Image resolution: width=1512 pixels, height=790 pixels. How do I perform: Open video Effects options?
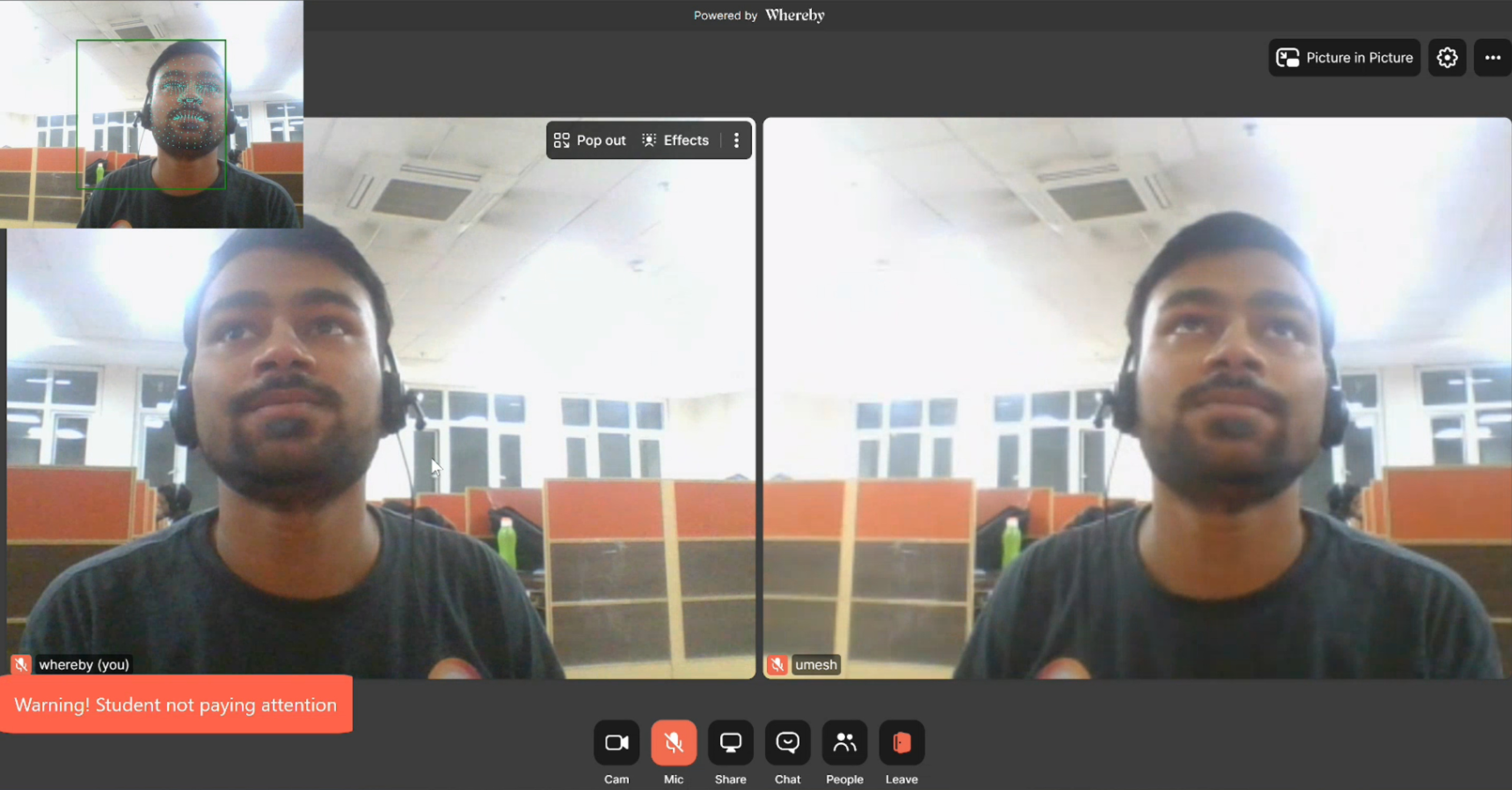[x=676, y=140]
